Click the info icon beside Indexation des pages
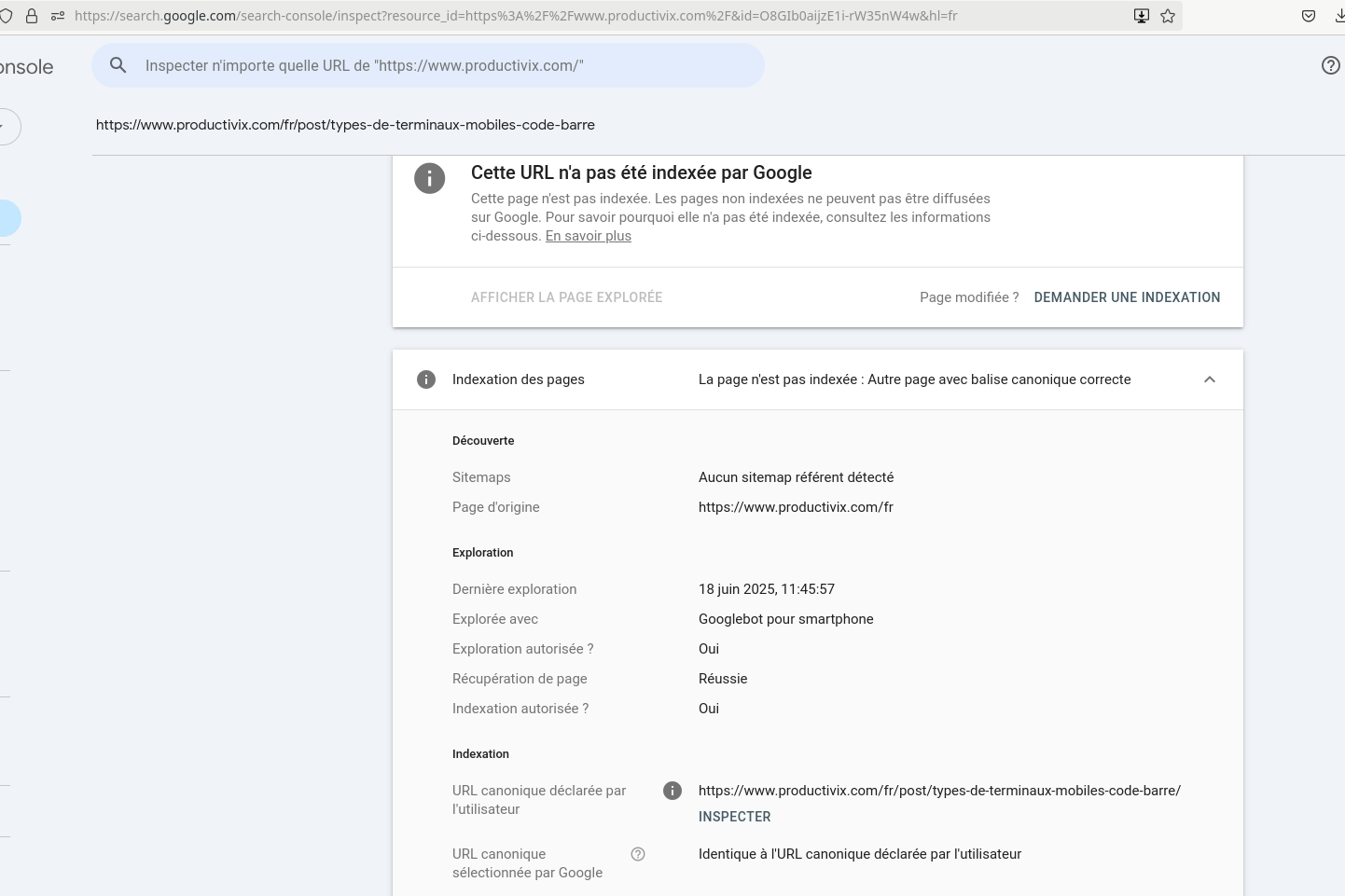The image size is (1345, 896). tap(426, 379)
